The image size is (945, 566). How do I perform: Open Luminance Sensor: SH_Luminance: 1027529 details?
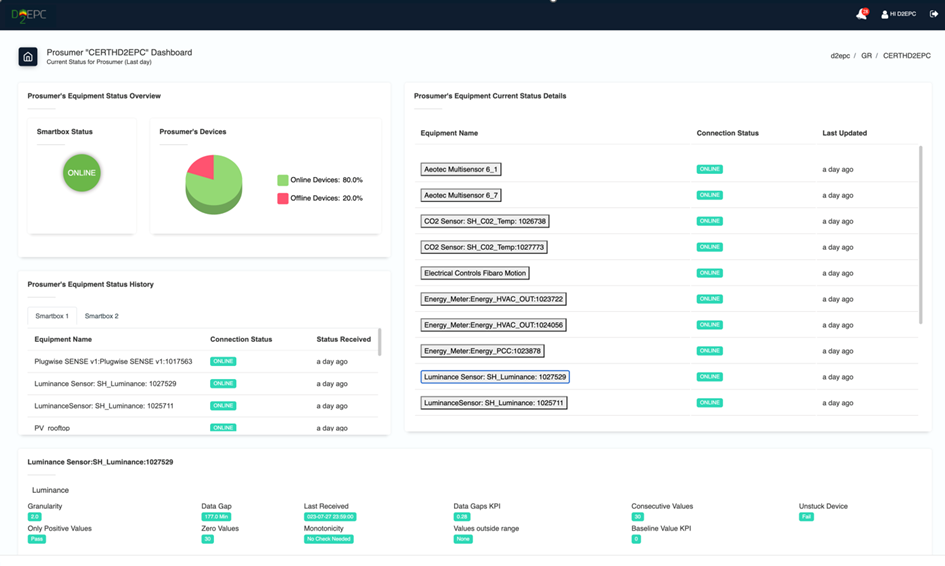click(495, 377)
